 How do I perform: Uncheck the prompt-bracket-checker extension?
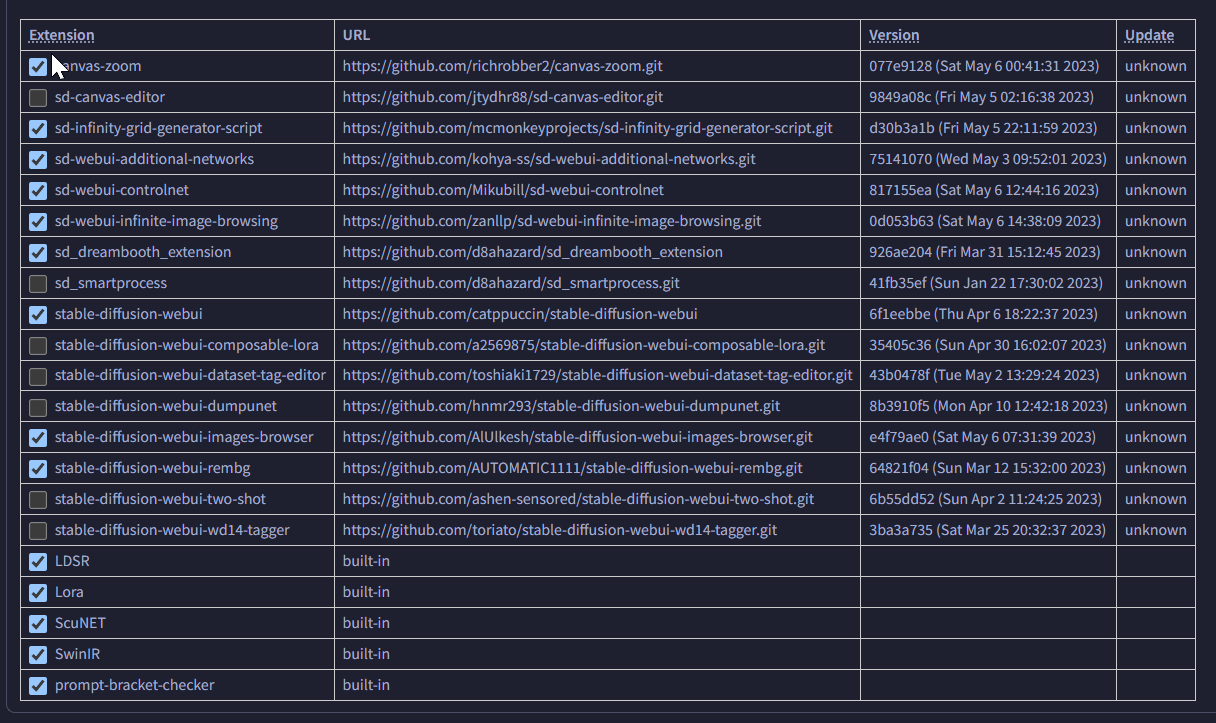click(x=38, y=685)
